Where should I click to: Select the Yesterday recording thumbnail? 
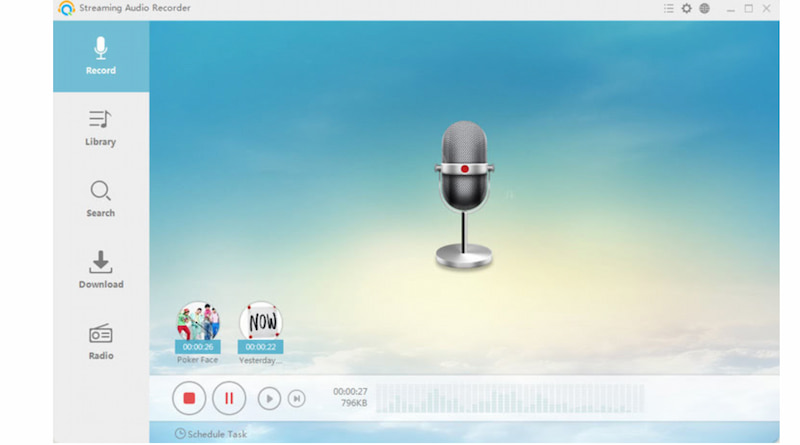260,322
